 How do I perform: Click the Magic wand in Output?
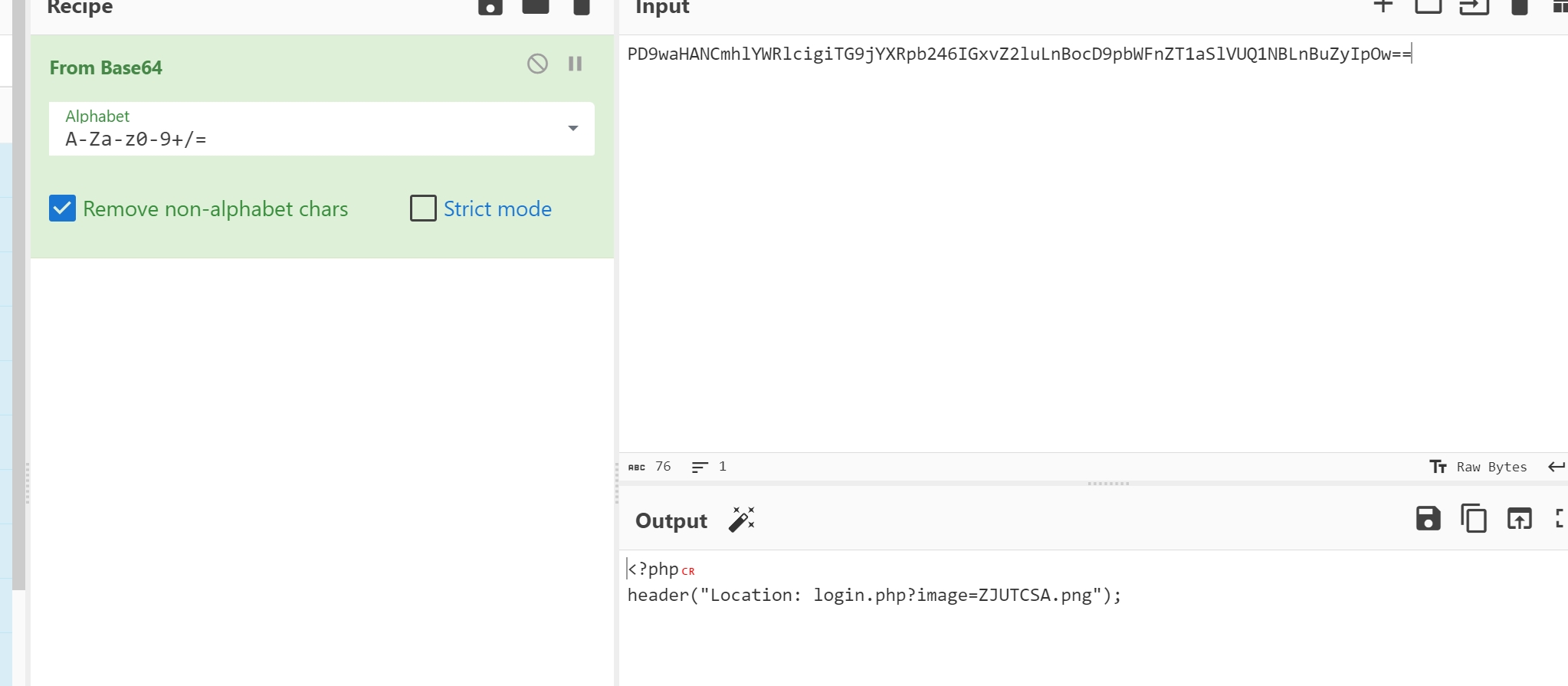coord(741,520)
